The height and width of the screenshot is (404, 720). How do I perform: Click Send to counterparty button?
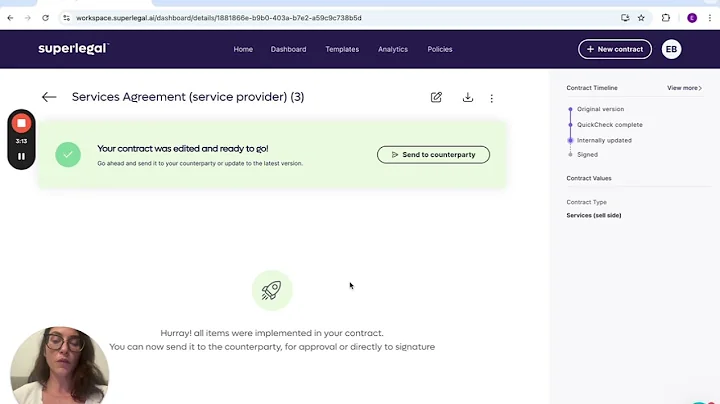[433, 155]
